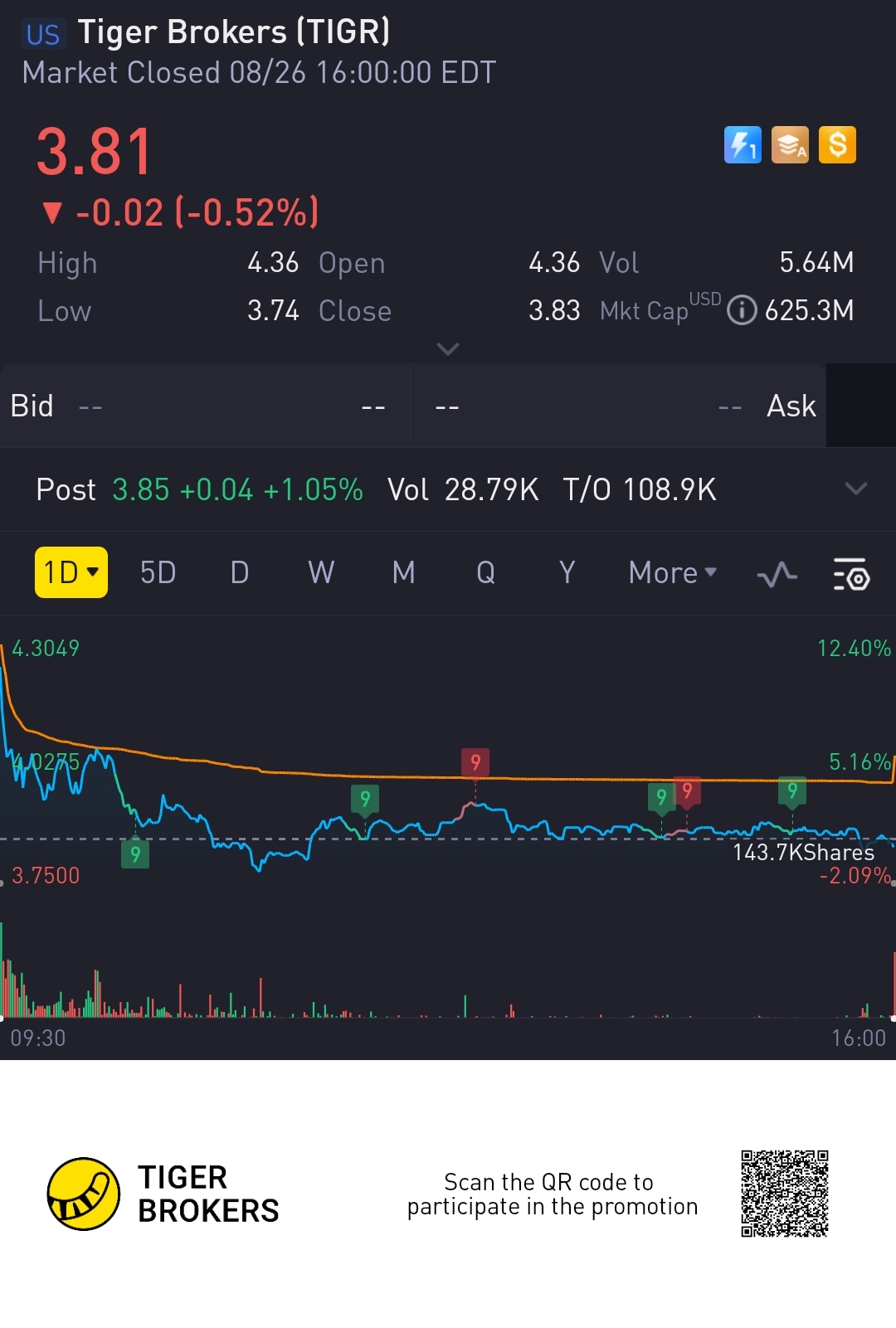Tap the blue lightning bolt icon

[743, 145]
